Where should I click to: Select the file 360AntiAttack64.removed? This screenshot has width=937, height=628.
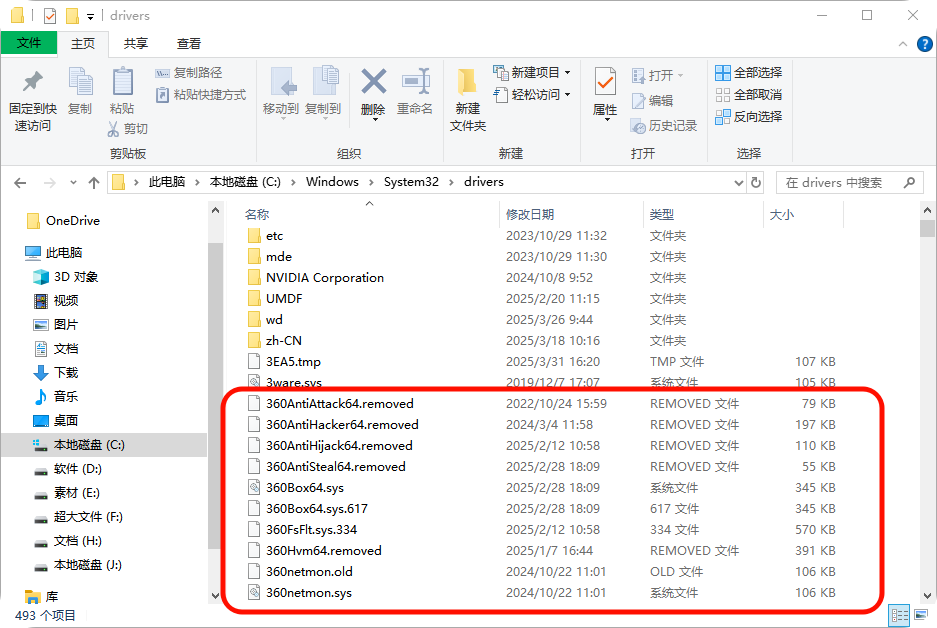coord(339,403)
